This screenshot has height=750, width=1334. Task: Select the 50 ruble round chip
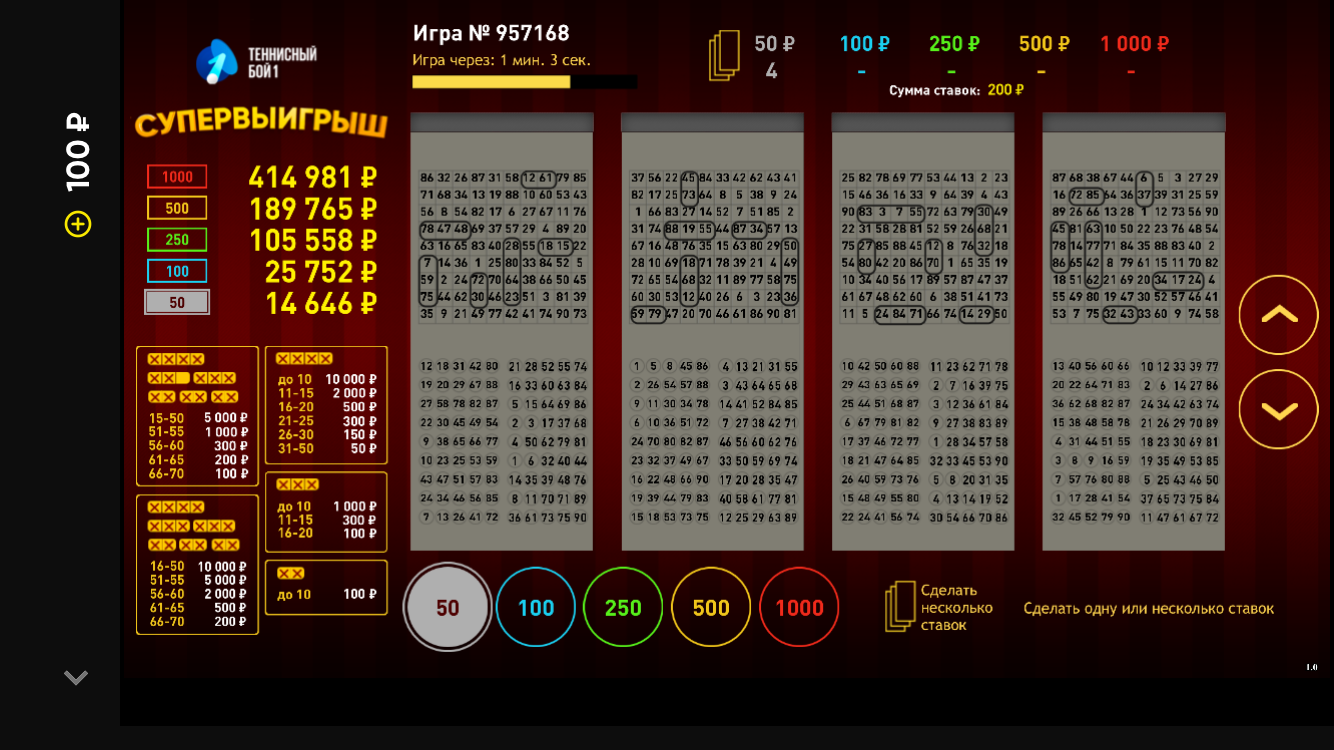click(447, 607)
